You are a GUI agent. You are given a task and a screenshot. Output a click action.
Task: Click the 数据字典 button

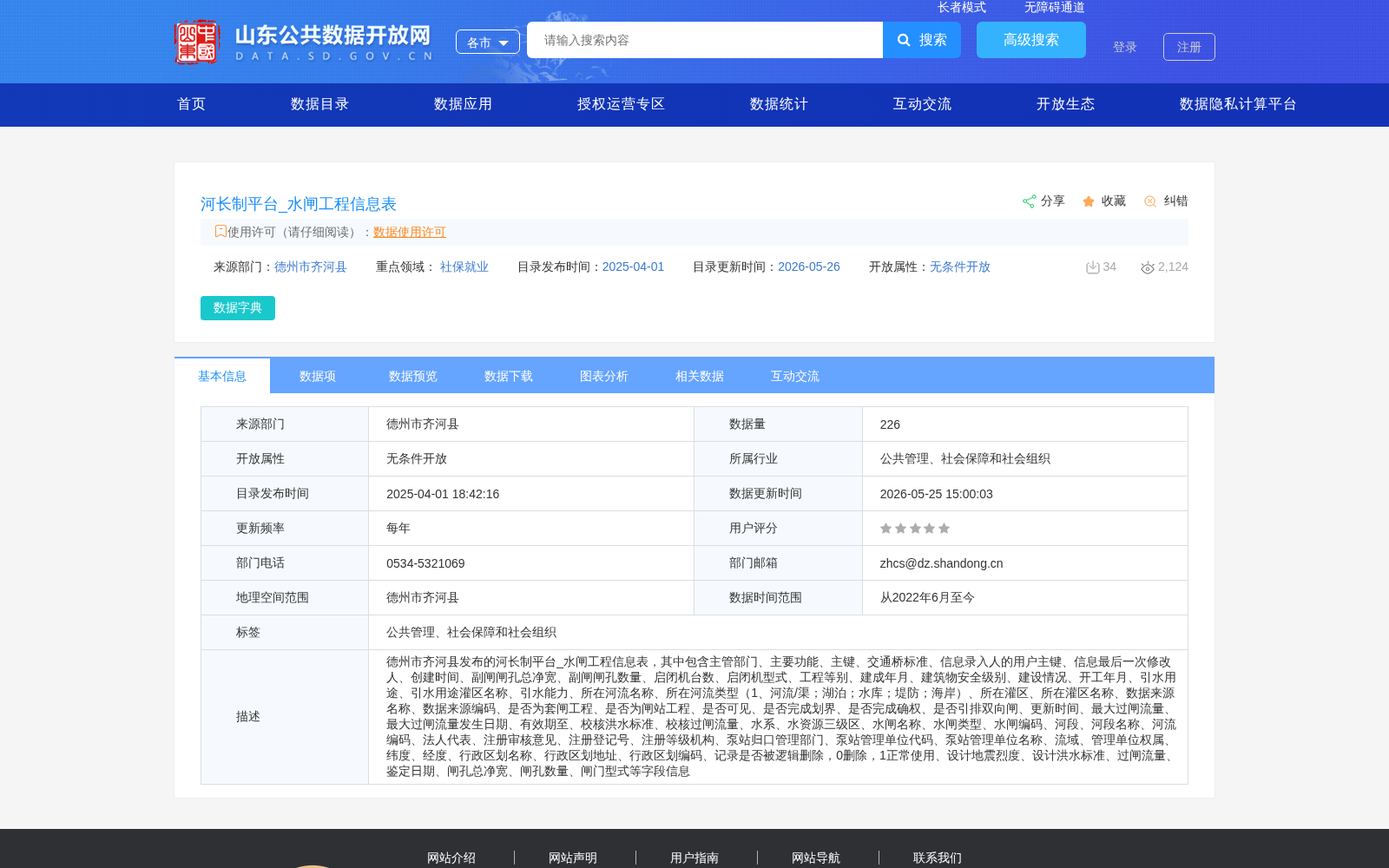pyautogui.click(x=238, y=308)
